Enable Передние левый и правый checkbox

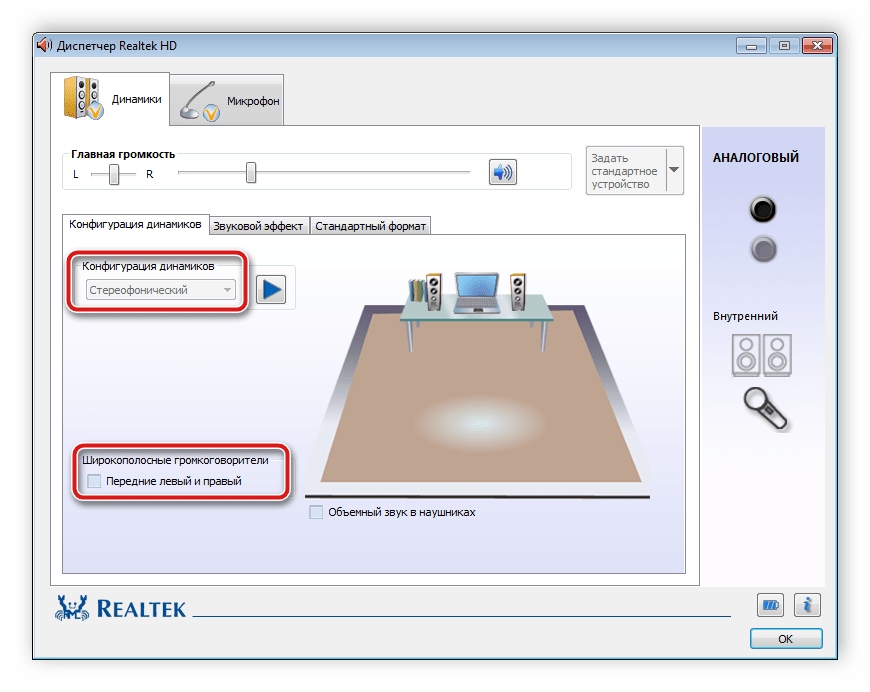[94, 481]
